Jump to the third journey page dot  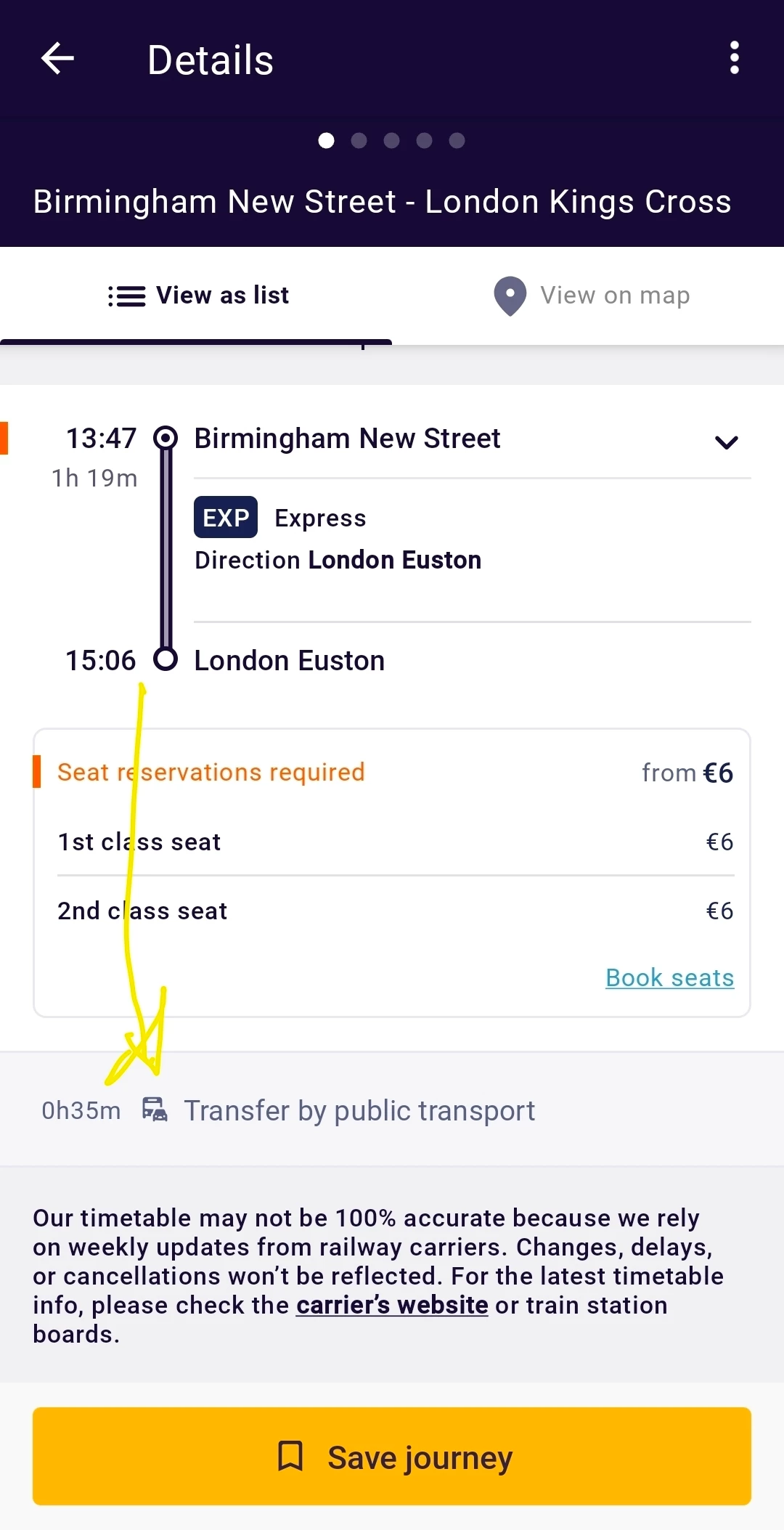[x=391, y=140]
